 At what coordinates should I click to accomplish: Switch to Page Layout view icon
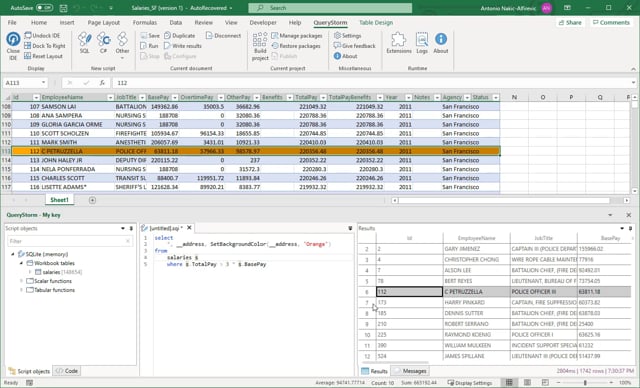click(x=527, y=383)
